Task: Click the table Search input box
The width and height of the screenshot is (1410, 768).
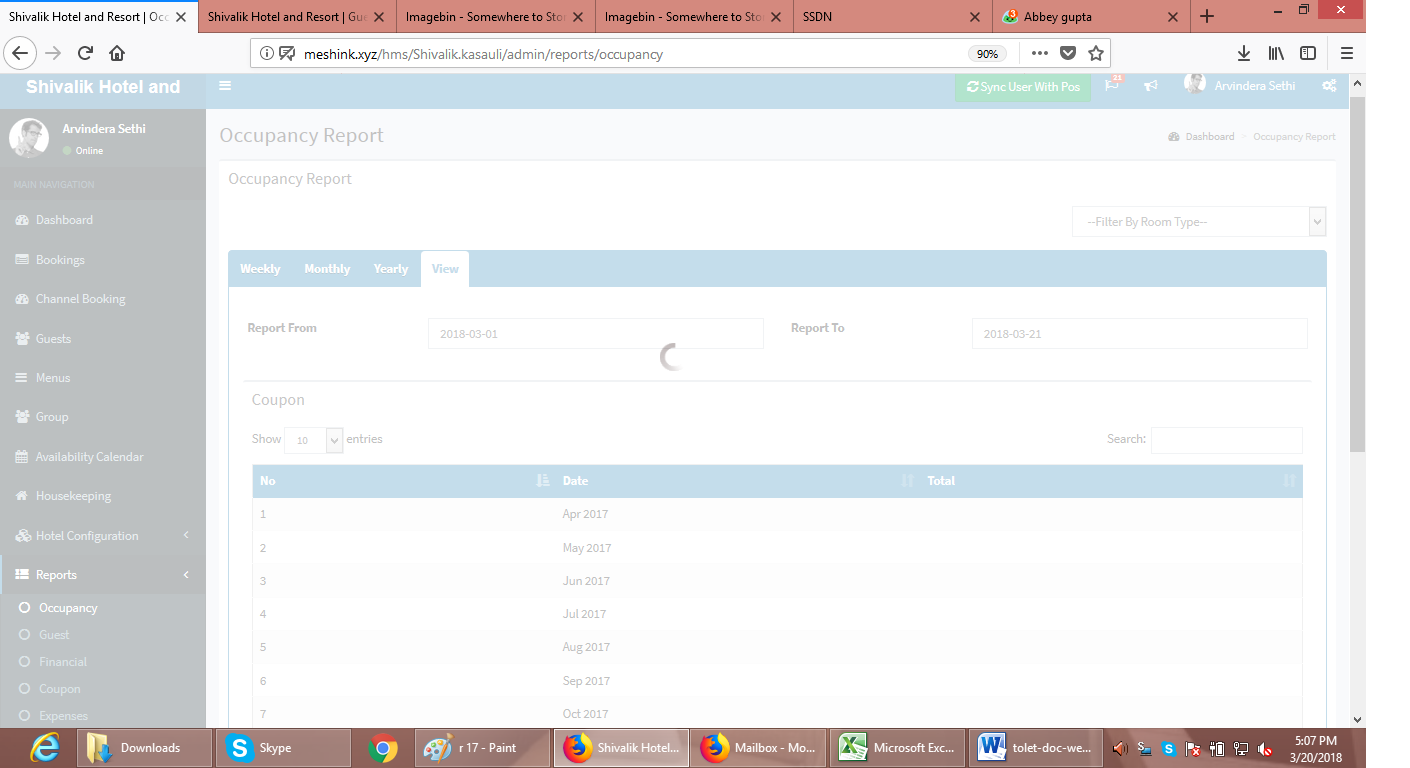Action: (x=1227, y=440)
